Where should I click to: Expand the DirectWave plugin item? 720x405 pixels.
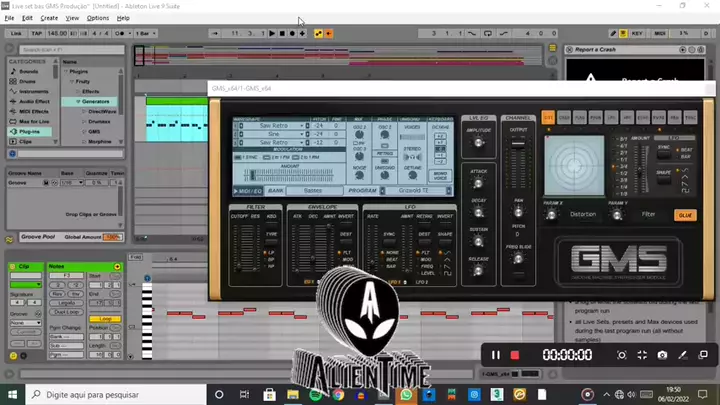[x=84, y=112]
